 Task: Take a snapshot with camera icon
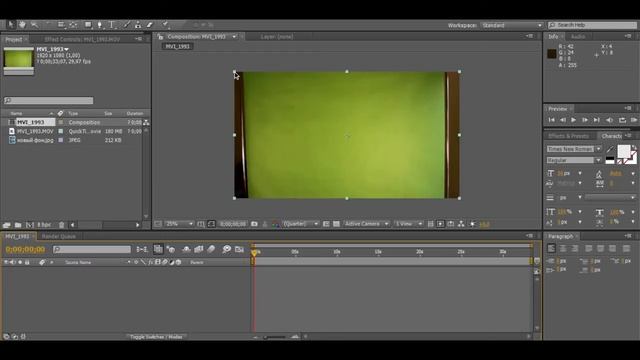click(x=254, y=224)
